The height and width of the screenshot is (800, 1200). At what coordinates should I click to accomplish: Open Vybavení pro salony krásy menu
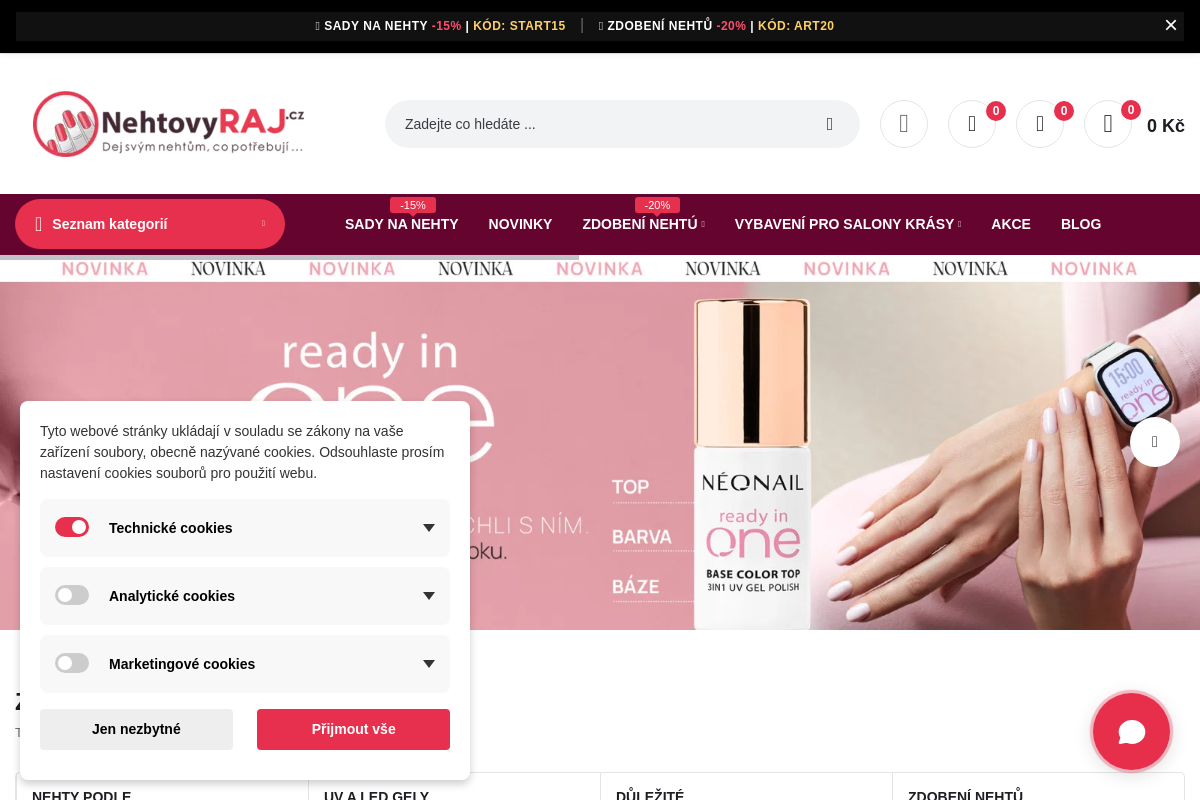(x=844, y=224)
